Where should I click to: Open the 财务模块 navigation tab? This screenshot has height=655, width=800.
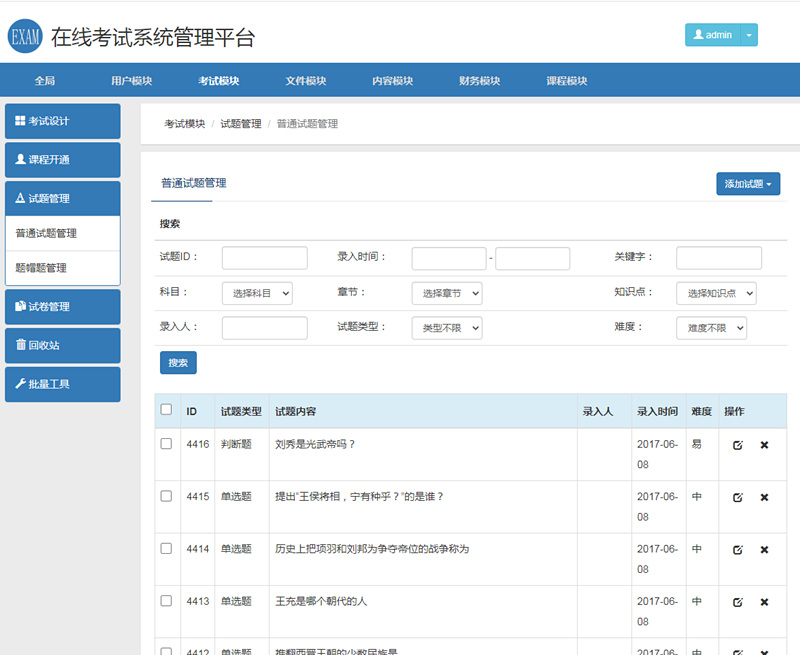click(x=479, y=81)
